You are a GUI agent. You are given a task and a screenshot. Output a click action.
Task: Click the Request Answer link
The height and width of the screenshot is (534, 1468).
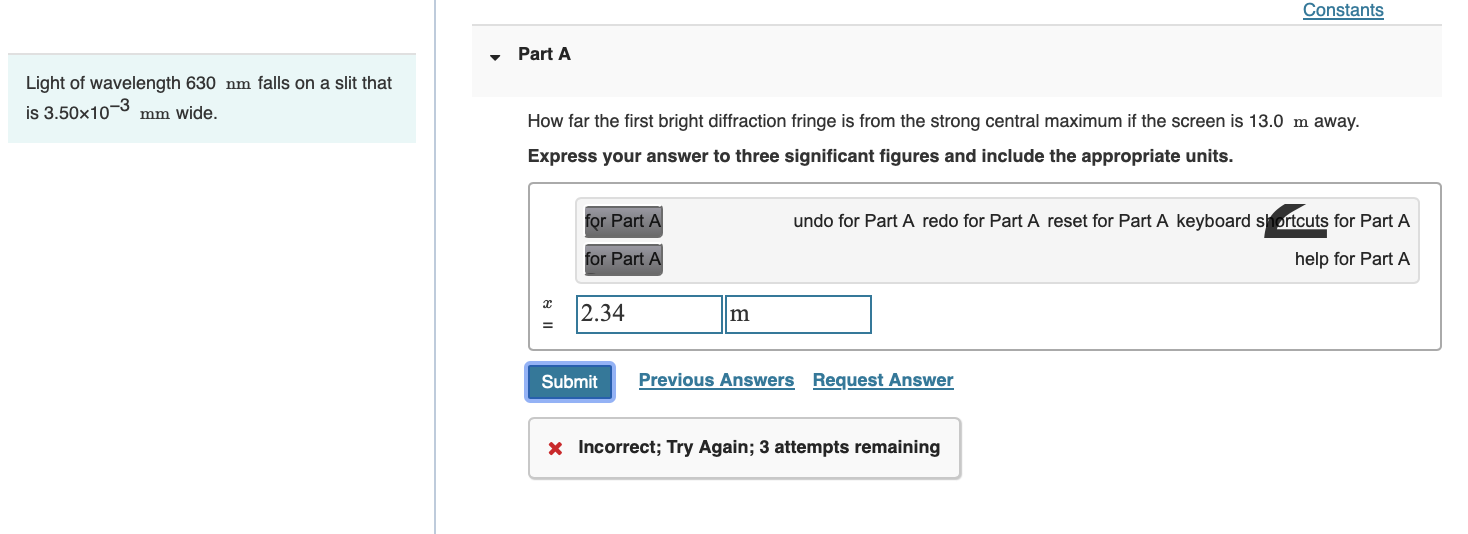click(x=882, y=380)
